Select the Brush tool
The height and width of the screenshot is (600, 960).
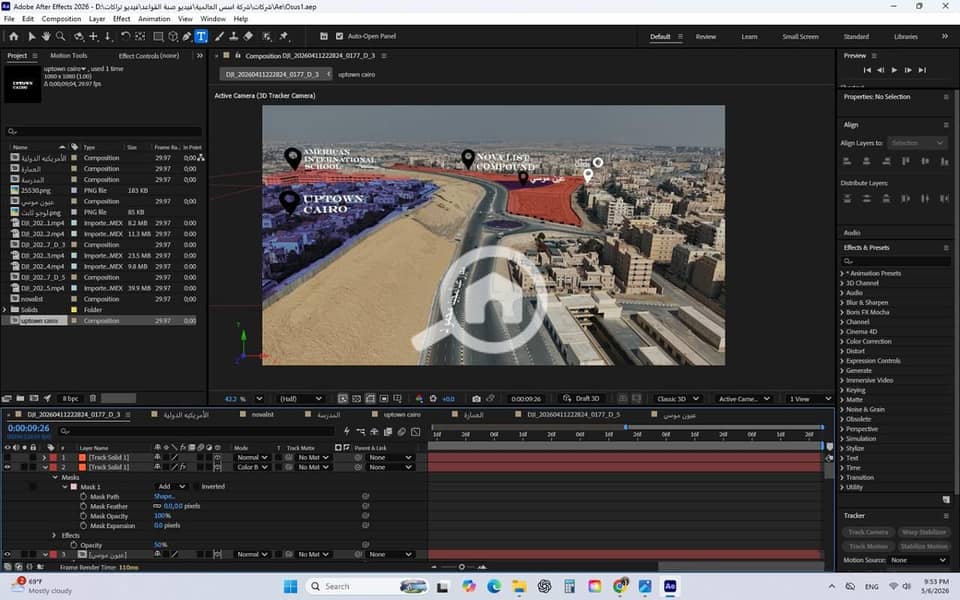click(219, 36)
